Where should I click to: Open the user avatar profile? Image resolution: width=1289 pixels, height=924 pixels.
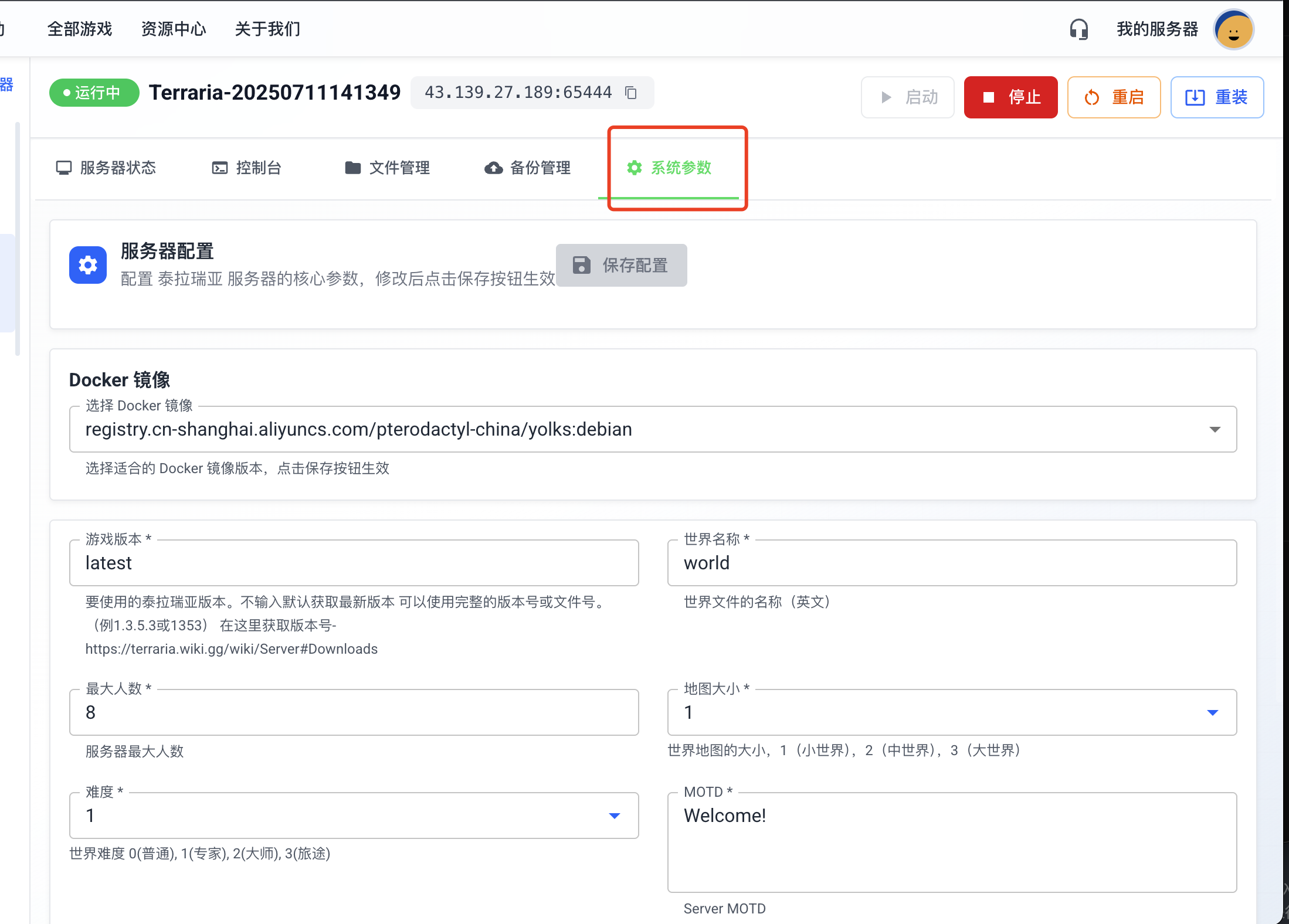click(1233, 30)
